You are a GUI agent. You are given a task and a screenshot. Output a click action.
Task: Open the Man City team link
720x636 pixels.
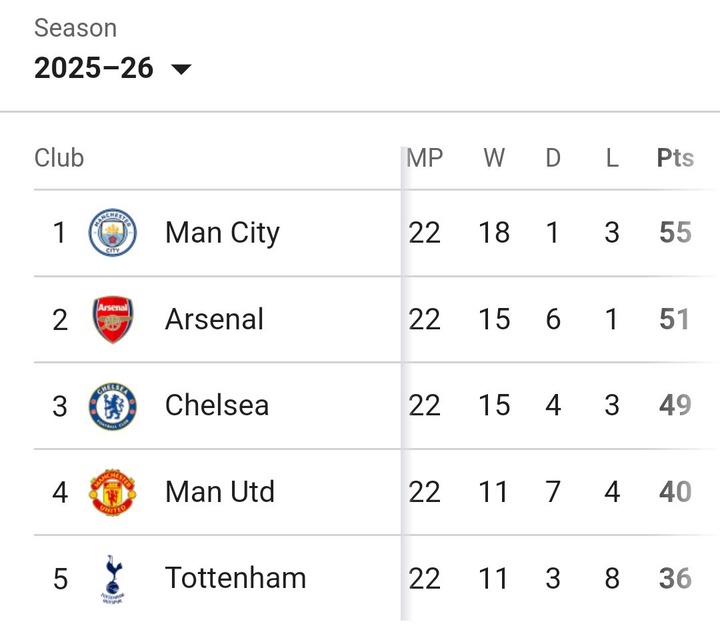point(222,233)
